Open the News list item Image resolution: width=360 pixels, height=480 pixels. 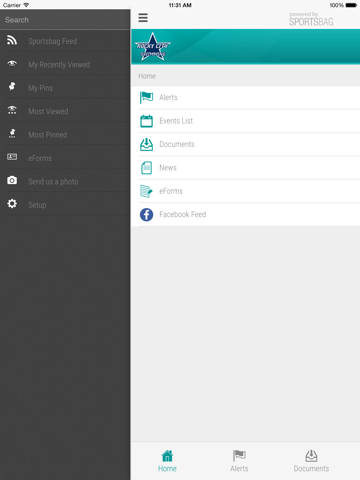click(246, 168)
